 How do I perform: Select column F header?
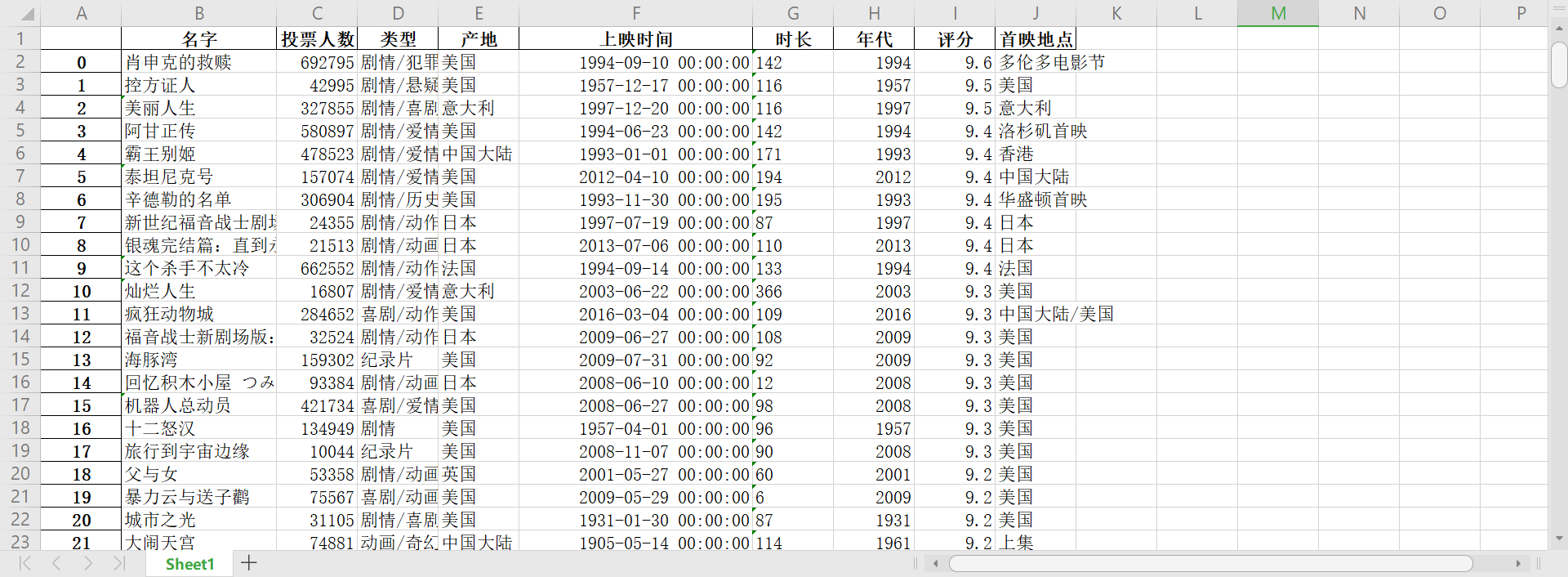click(636, 13)
